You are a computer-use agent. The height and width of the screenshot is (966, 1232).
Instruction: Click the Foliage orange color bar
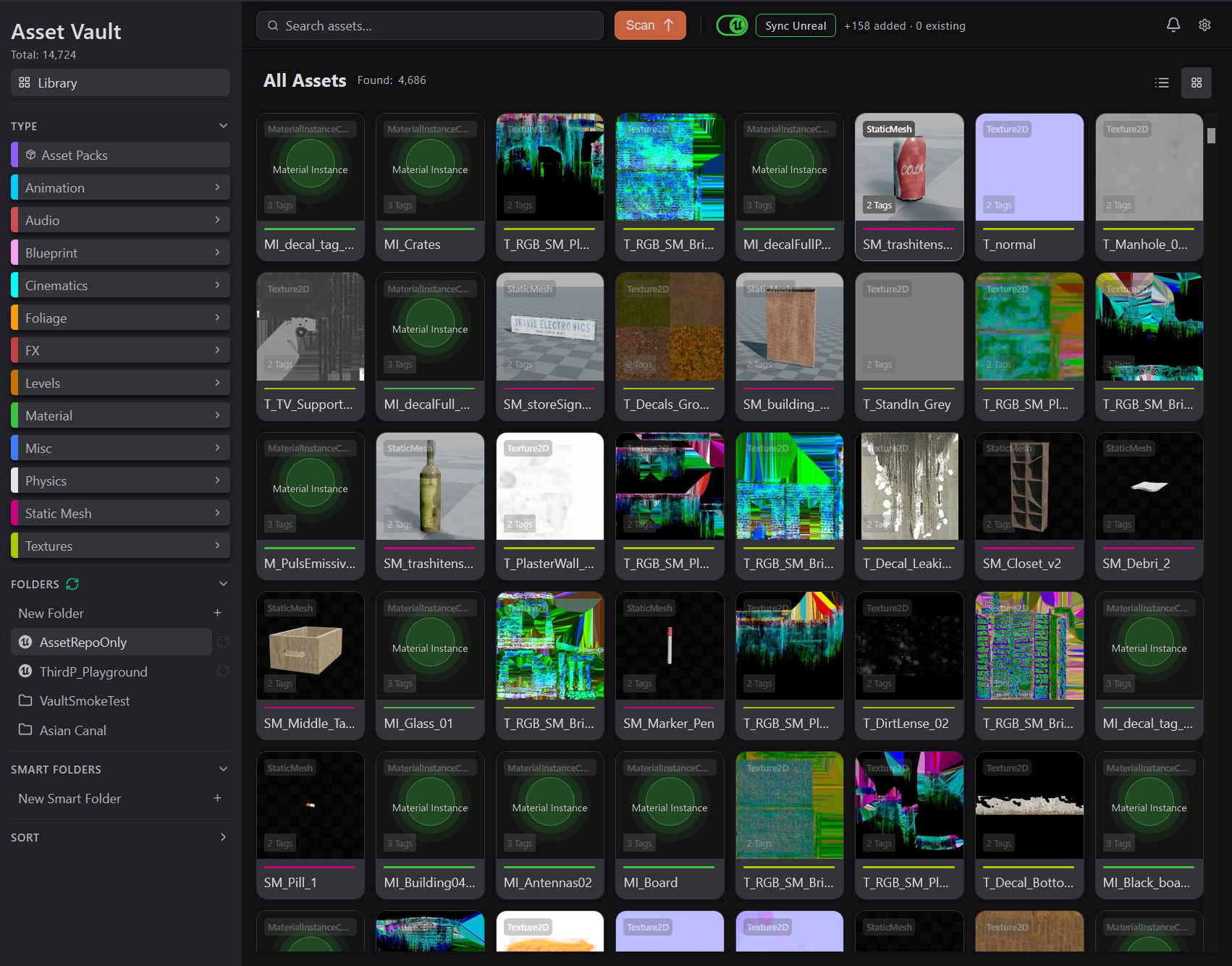point(14,318)
